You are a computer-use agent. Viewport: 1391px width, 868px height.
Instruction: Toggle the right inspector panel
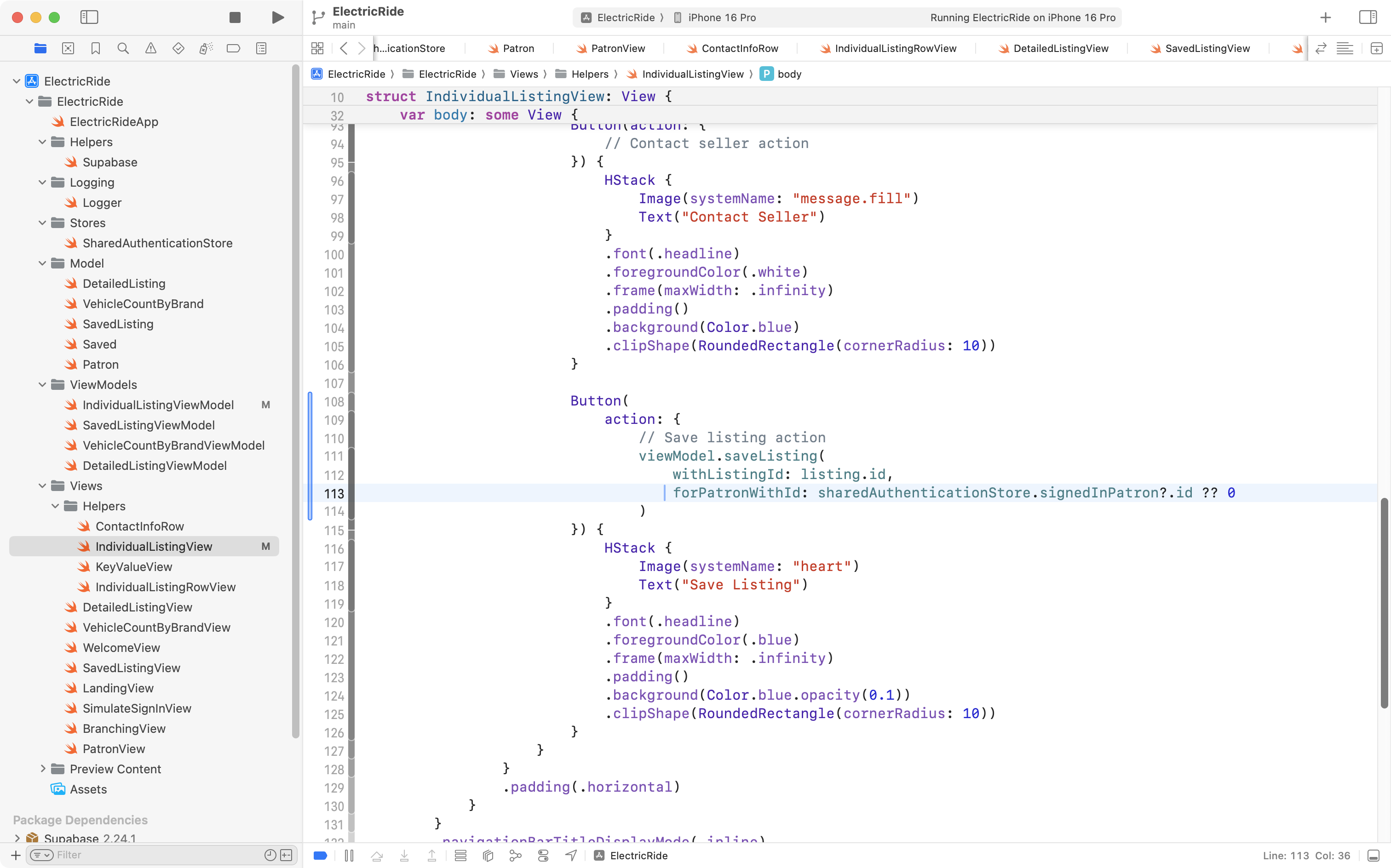click(1368, 17)
